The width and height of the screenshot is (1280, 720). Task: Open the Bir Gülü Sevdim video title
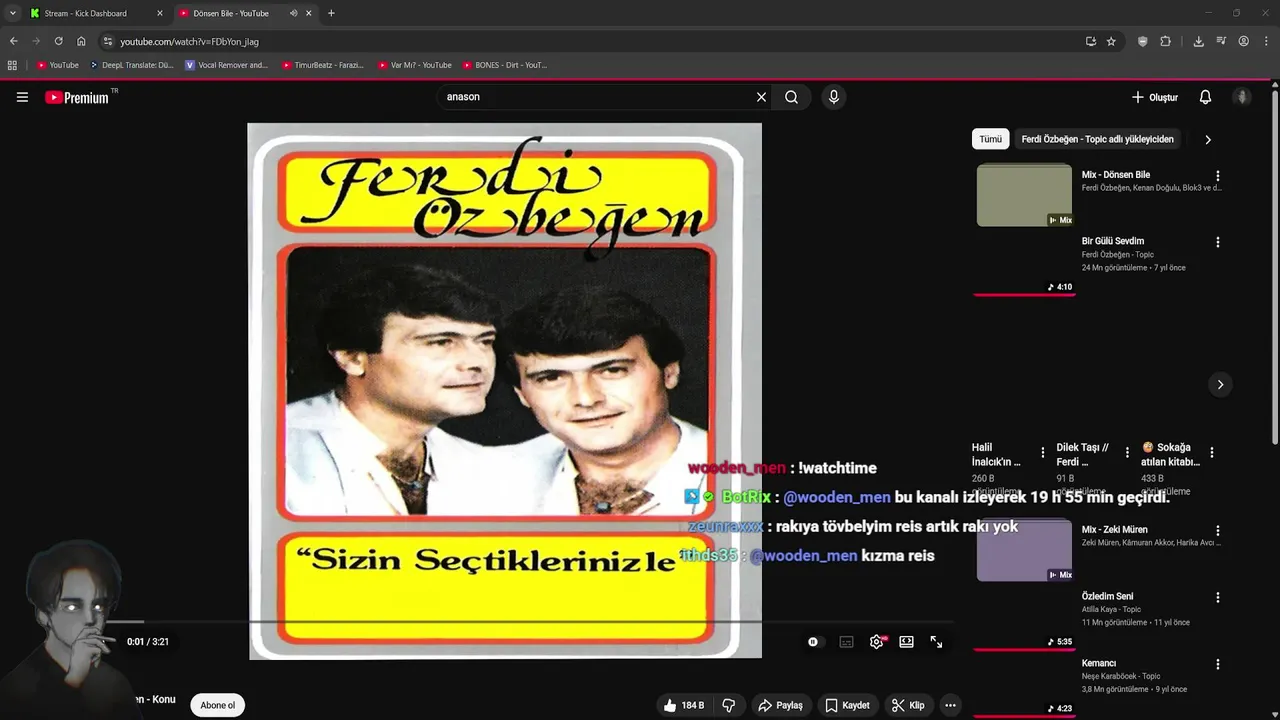[1112, 241]
